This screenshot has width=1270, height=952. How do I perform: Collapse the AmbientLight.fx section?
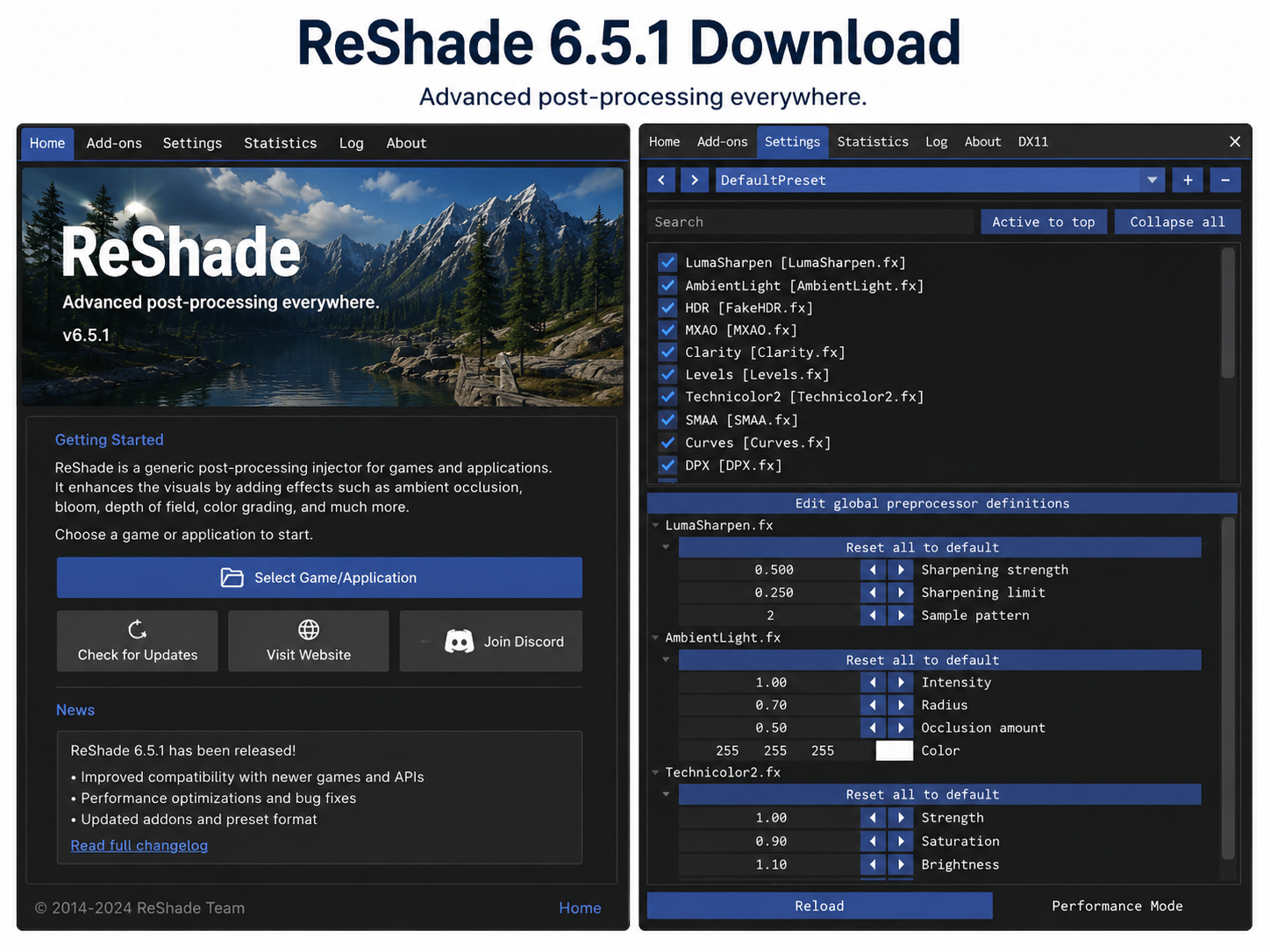[655, 637]
